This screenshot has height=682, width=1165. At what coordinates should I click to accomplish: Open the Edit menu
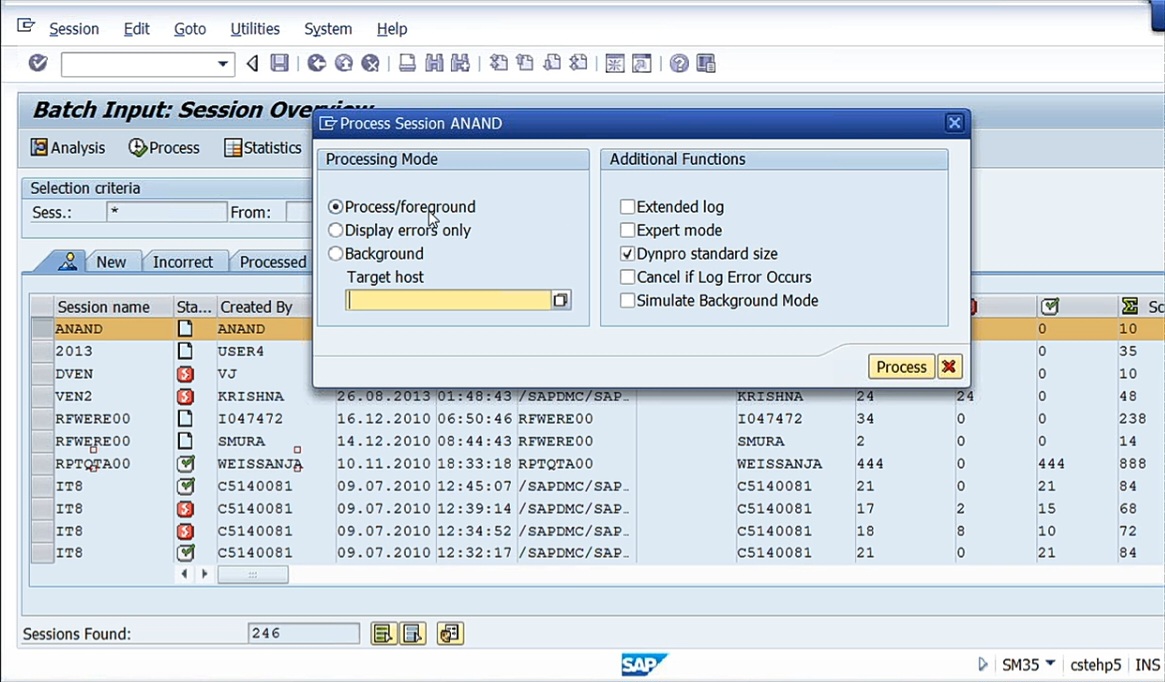136,29
